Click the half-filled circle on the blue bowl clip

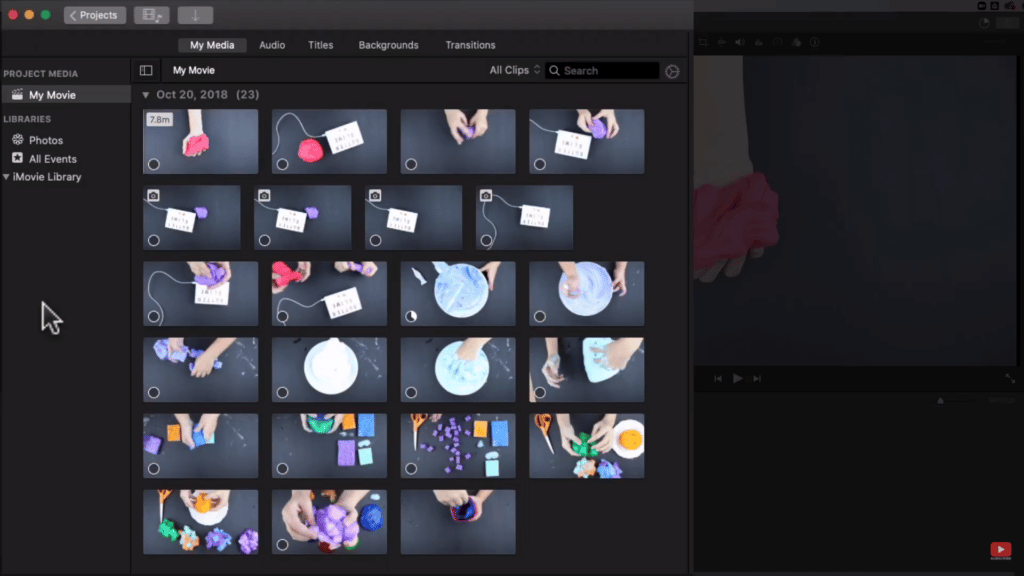tap(411, 316)
